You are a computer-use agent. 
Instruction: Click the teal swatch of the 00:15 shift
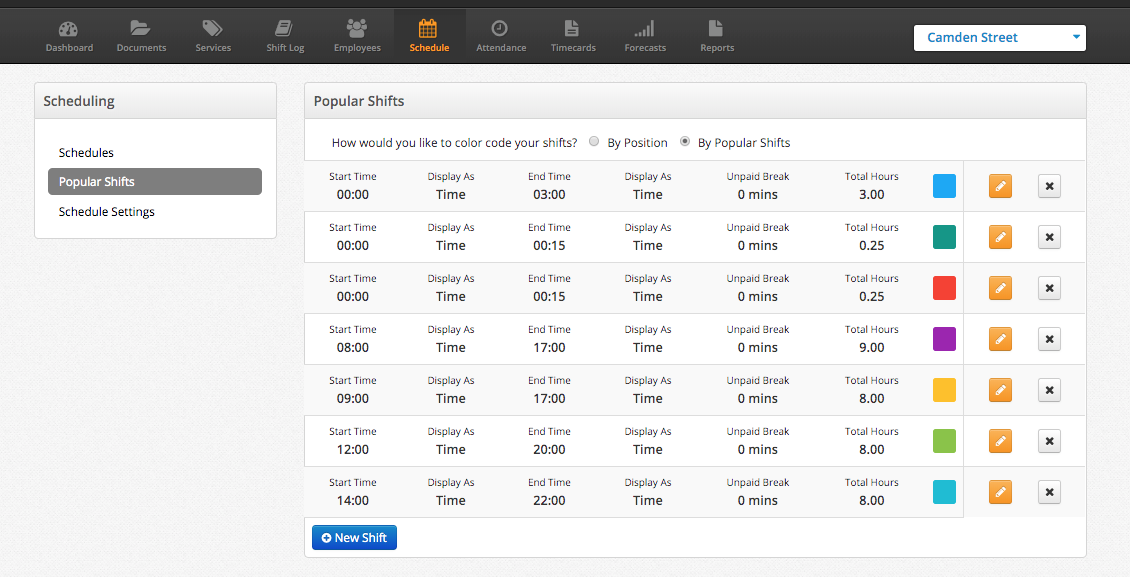coord(944,237)
